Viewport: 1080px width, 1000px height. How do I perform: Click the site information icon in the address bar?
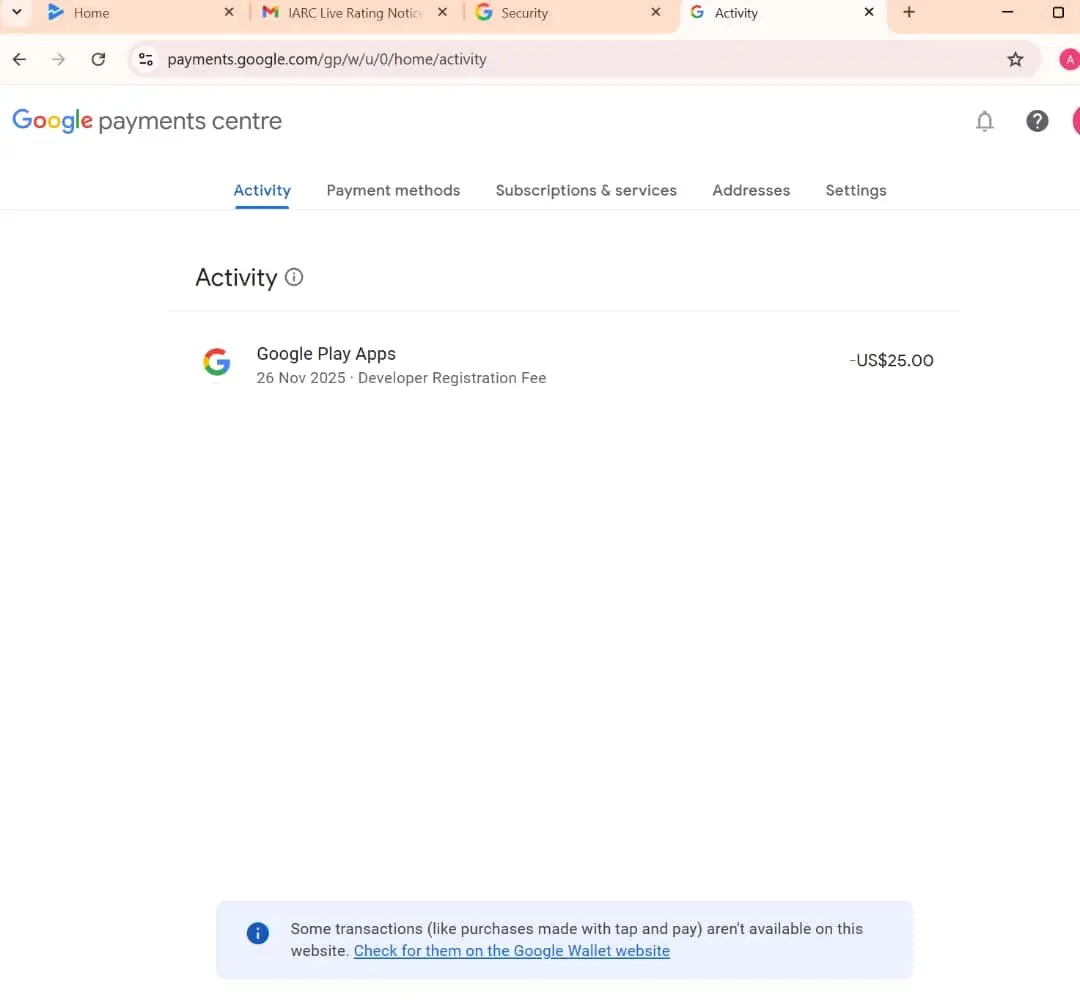146,59
